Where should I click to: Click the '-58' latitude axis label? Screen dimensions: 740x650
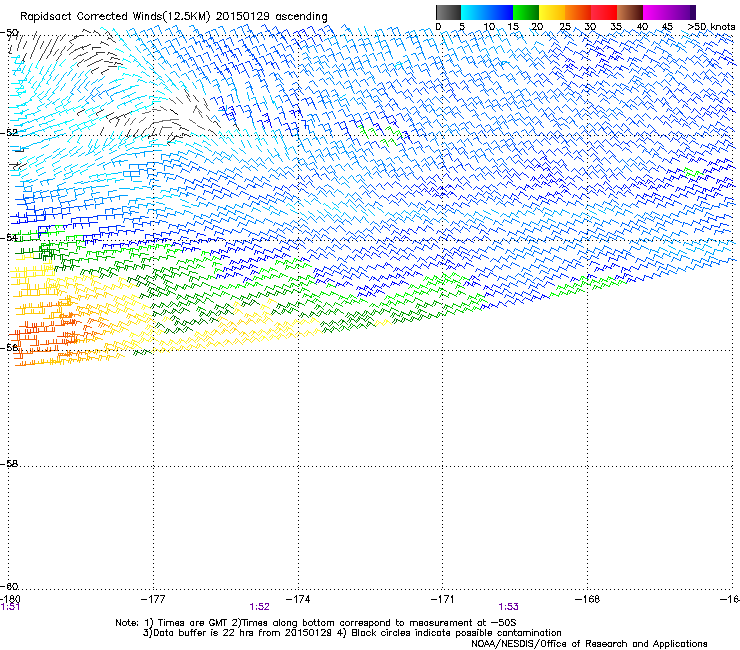[10, 464]
